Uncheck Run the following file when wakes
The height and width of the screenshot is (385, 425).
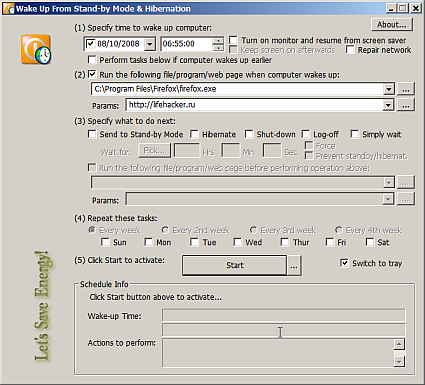(92, 74)
